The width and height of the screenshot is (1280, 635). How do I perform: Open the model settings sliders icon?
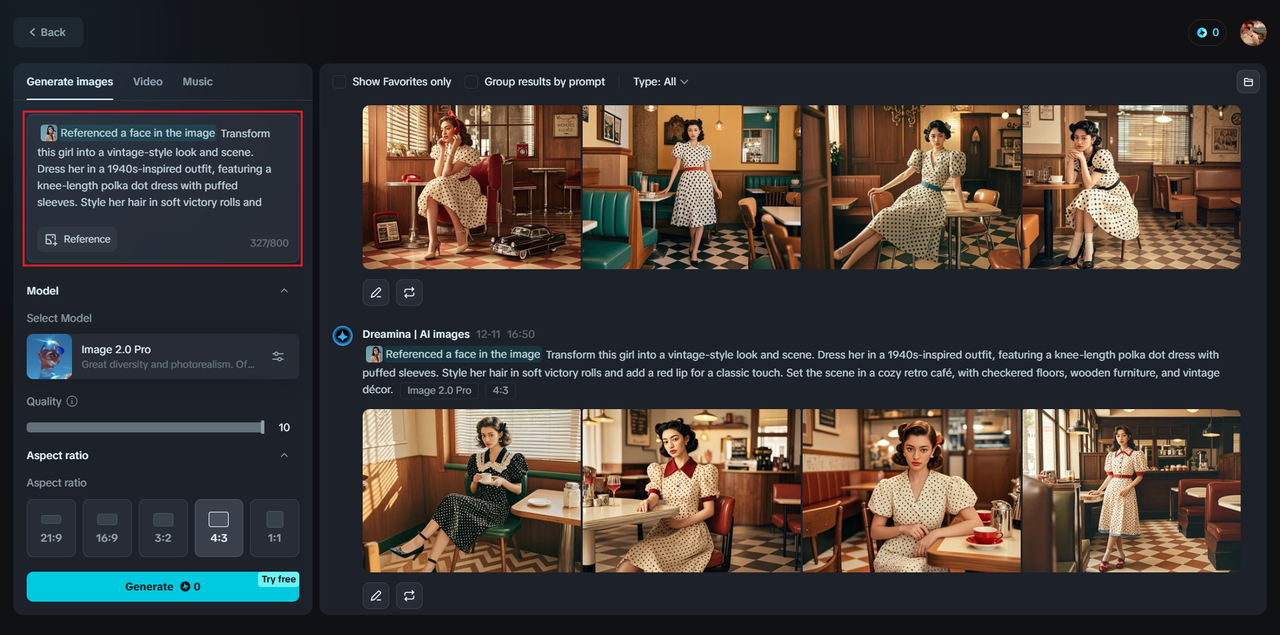click(278, 357)
